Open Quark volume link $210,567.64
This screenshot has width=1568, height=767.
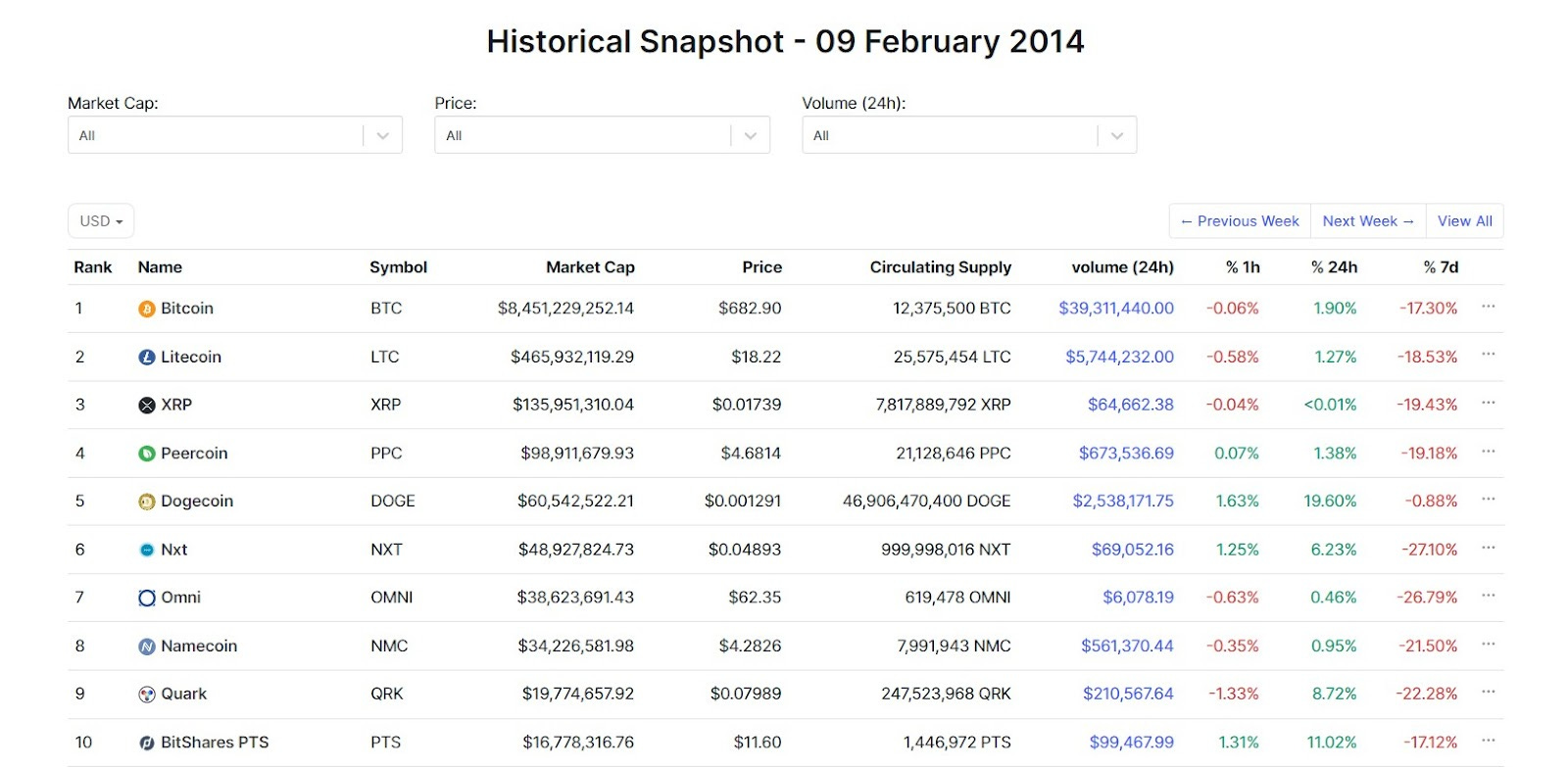pos(1128,695)
